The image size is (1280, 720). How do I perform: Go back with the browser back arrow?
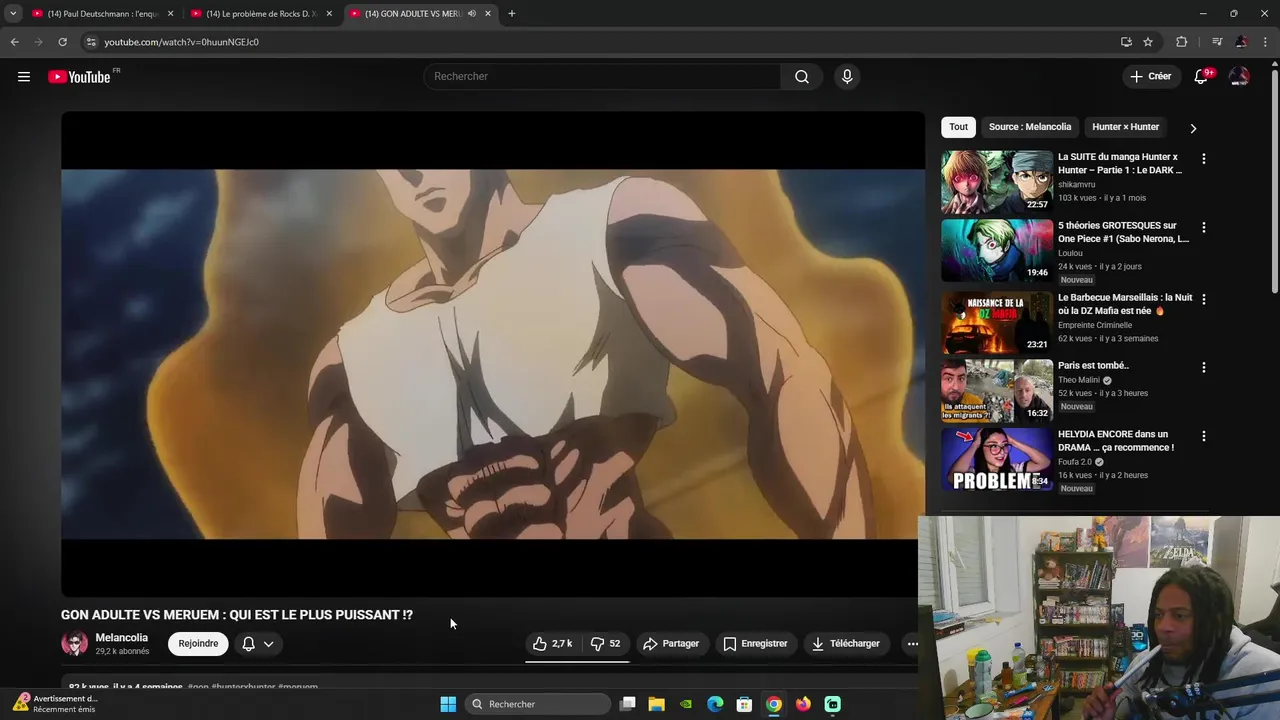tap(15, 42)
